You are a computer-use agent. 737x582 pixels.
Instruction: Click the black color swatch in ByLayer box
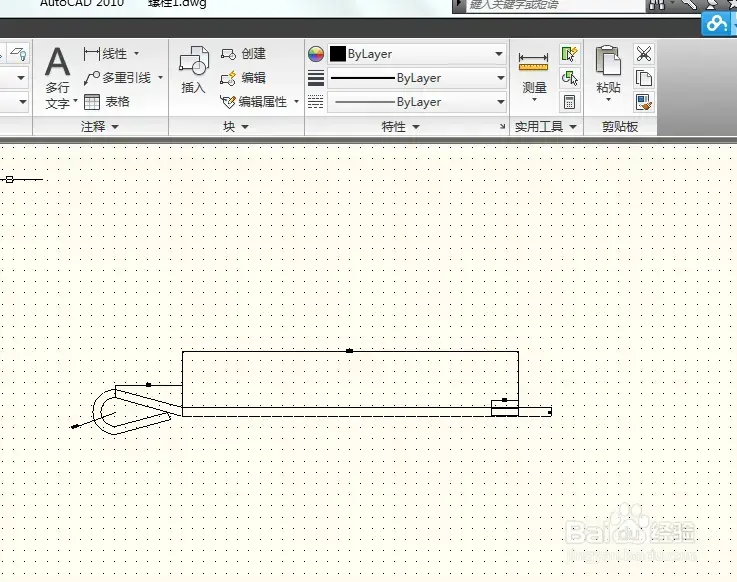(x=337, y=54)
